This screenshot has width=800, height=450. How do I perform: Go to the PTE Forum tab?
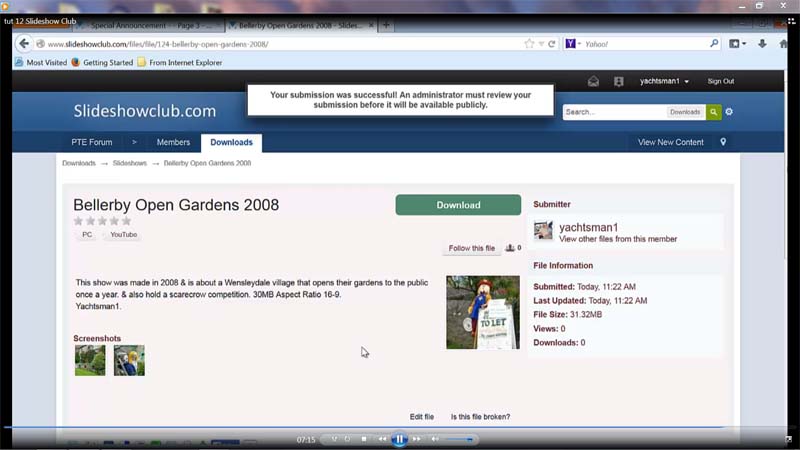[x=92, y=142]
